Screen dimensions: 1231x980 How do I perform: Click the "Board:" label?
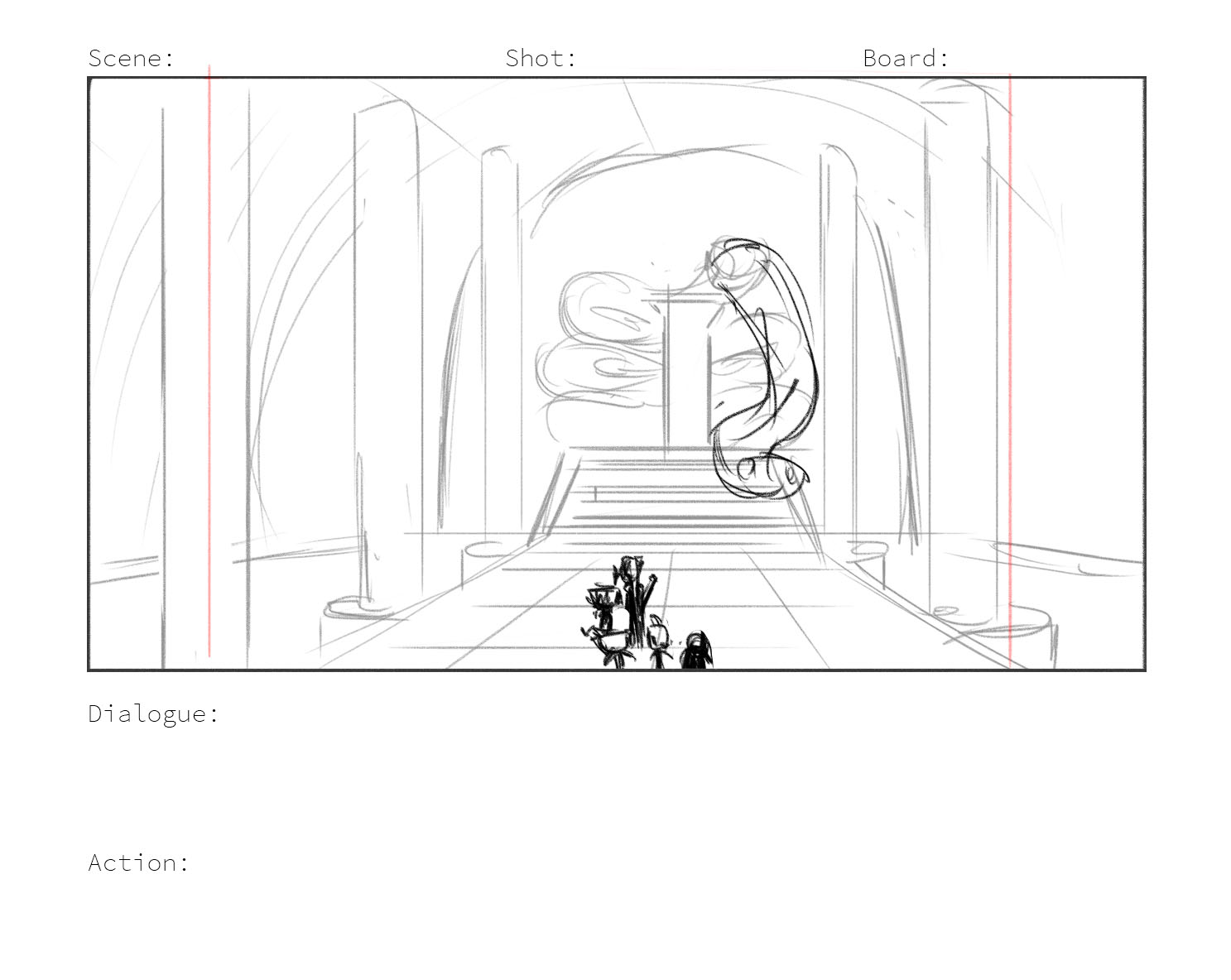point(906,58)
